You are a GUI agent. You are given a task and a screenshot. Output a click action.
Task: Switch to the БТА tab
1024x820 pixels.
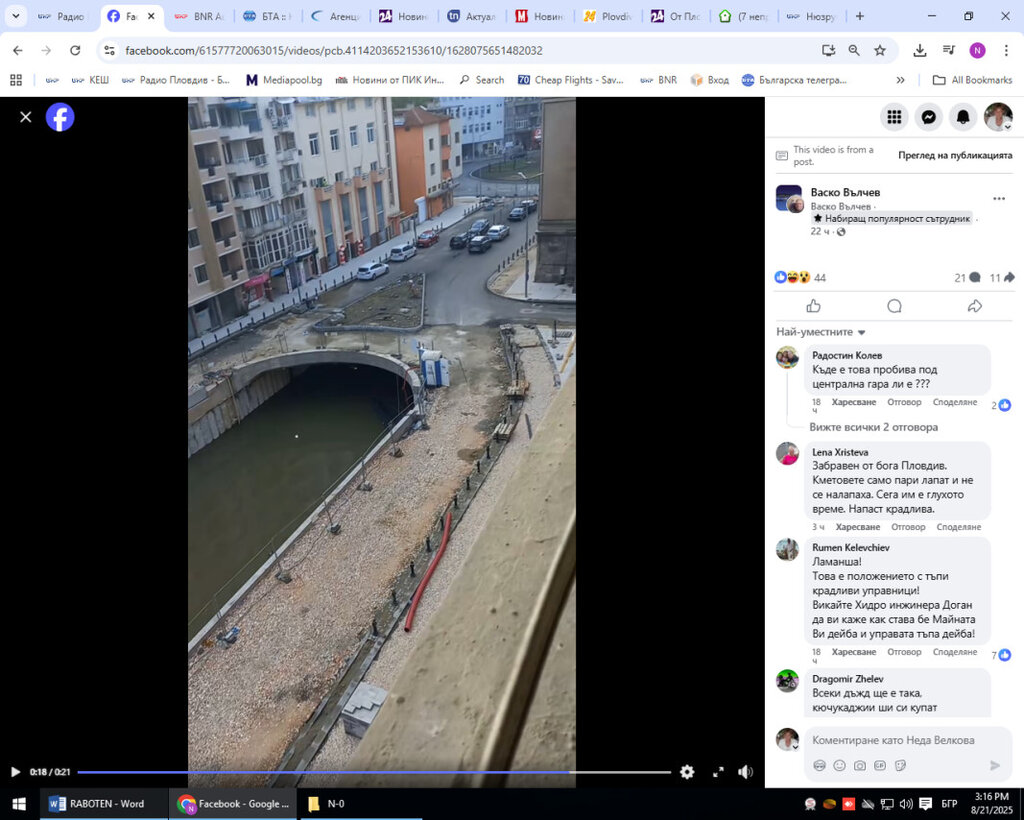tap(268, 16)
